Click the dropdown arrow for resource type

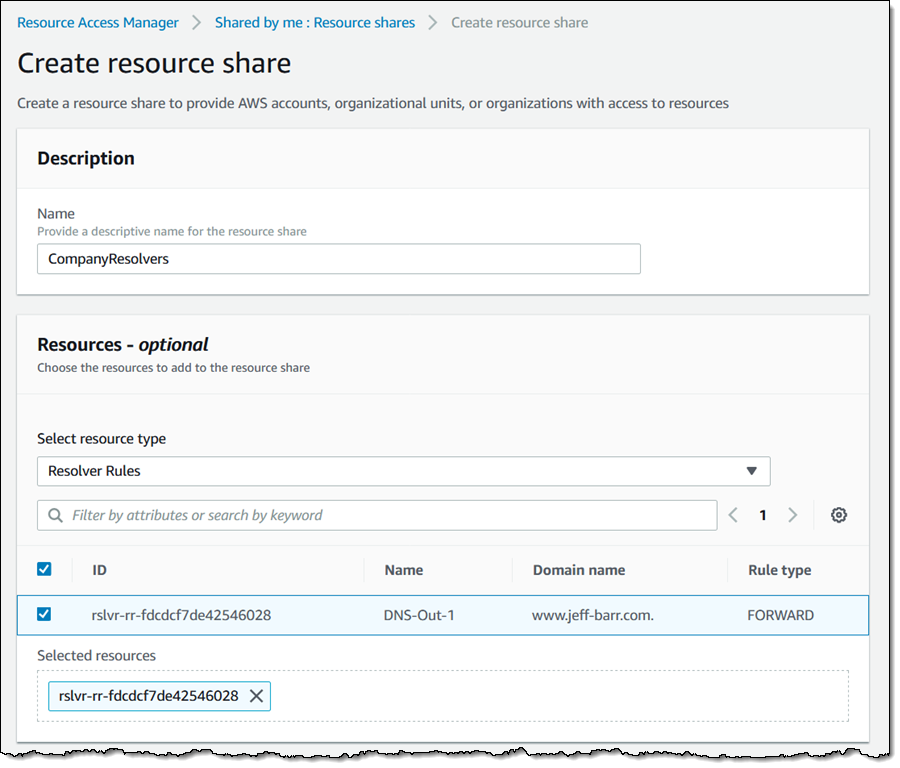click(x=752, y=471)
